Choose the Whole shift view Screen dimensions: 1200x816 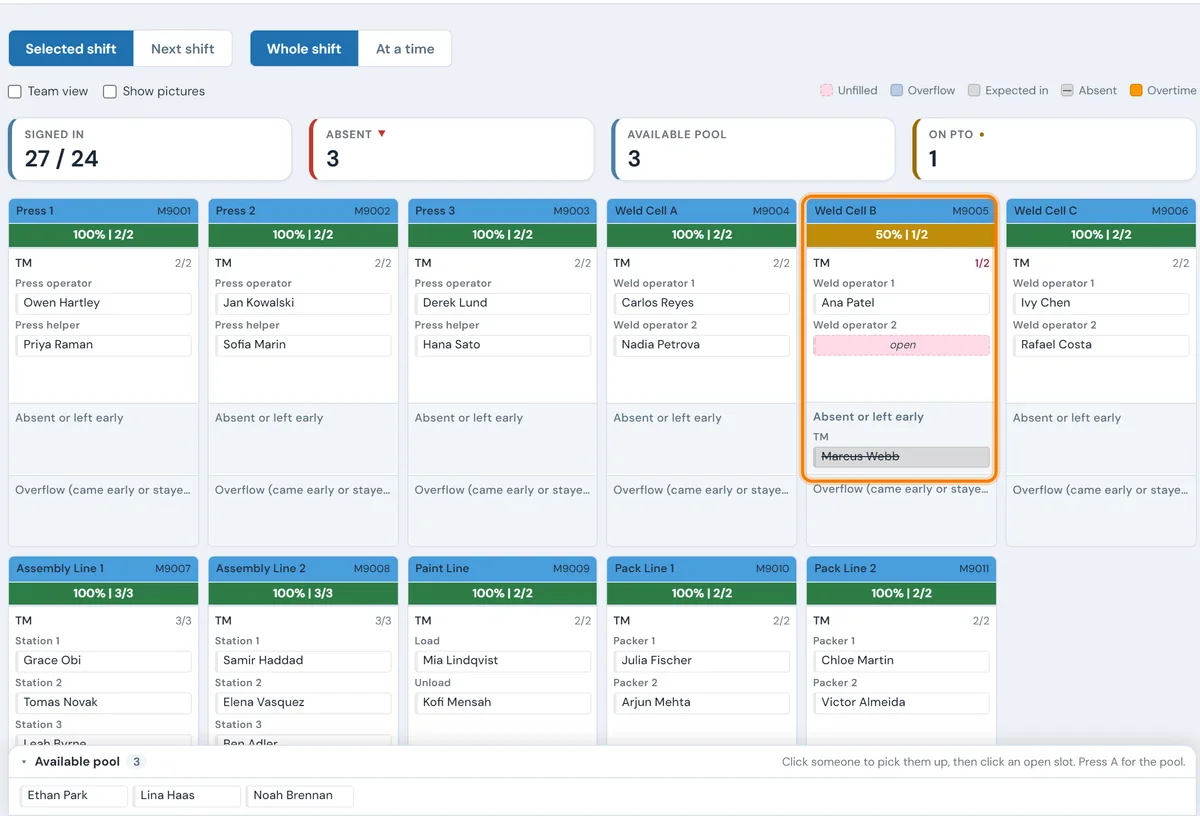(x=304, y=48)
